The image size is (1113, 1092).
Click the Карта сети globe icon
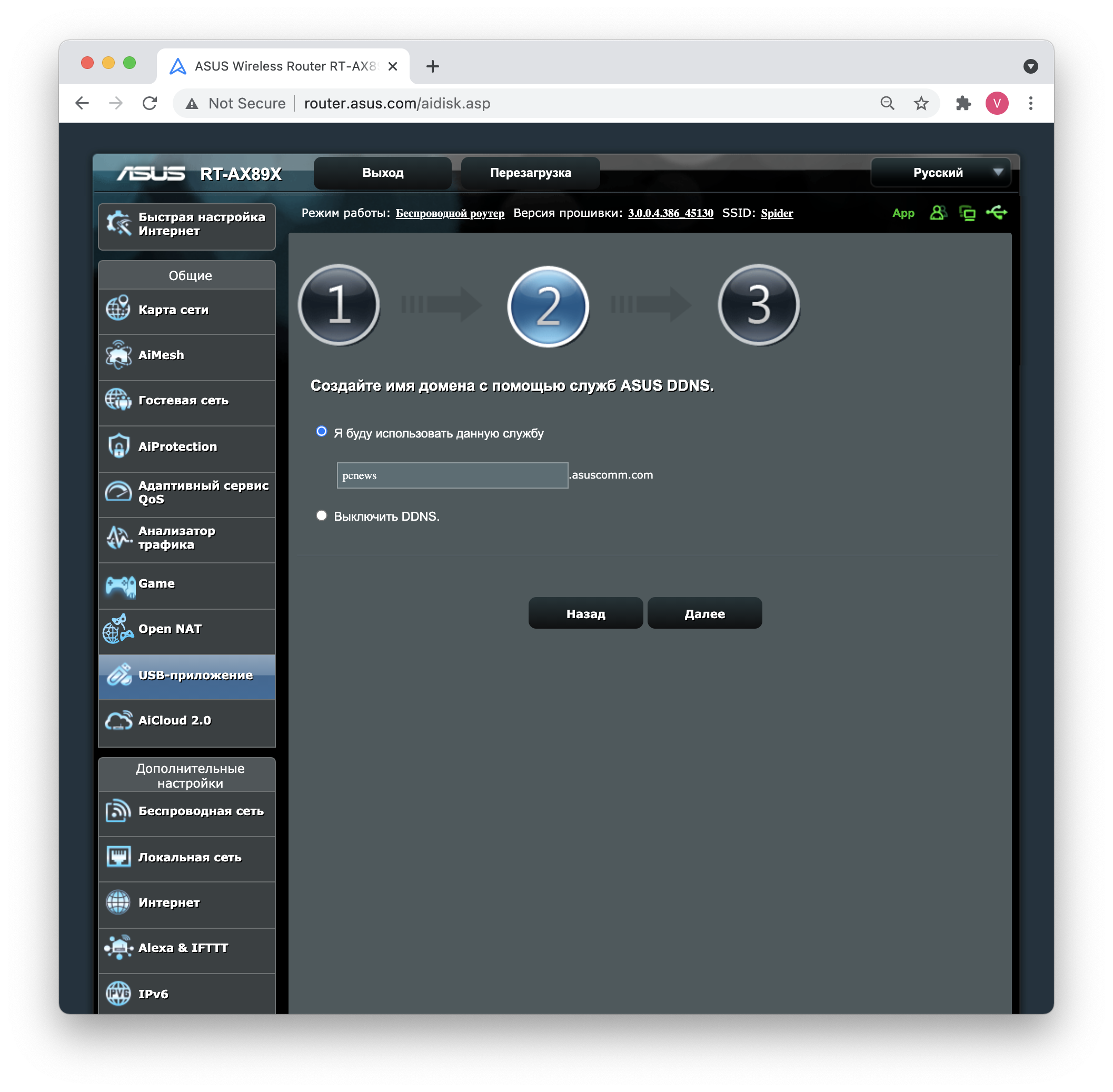[118, 308]
